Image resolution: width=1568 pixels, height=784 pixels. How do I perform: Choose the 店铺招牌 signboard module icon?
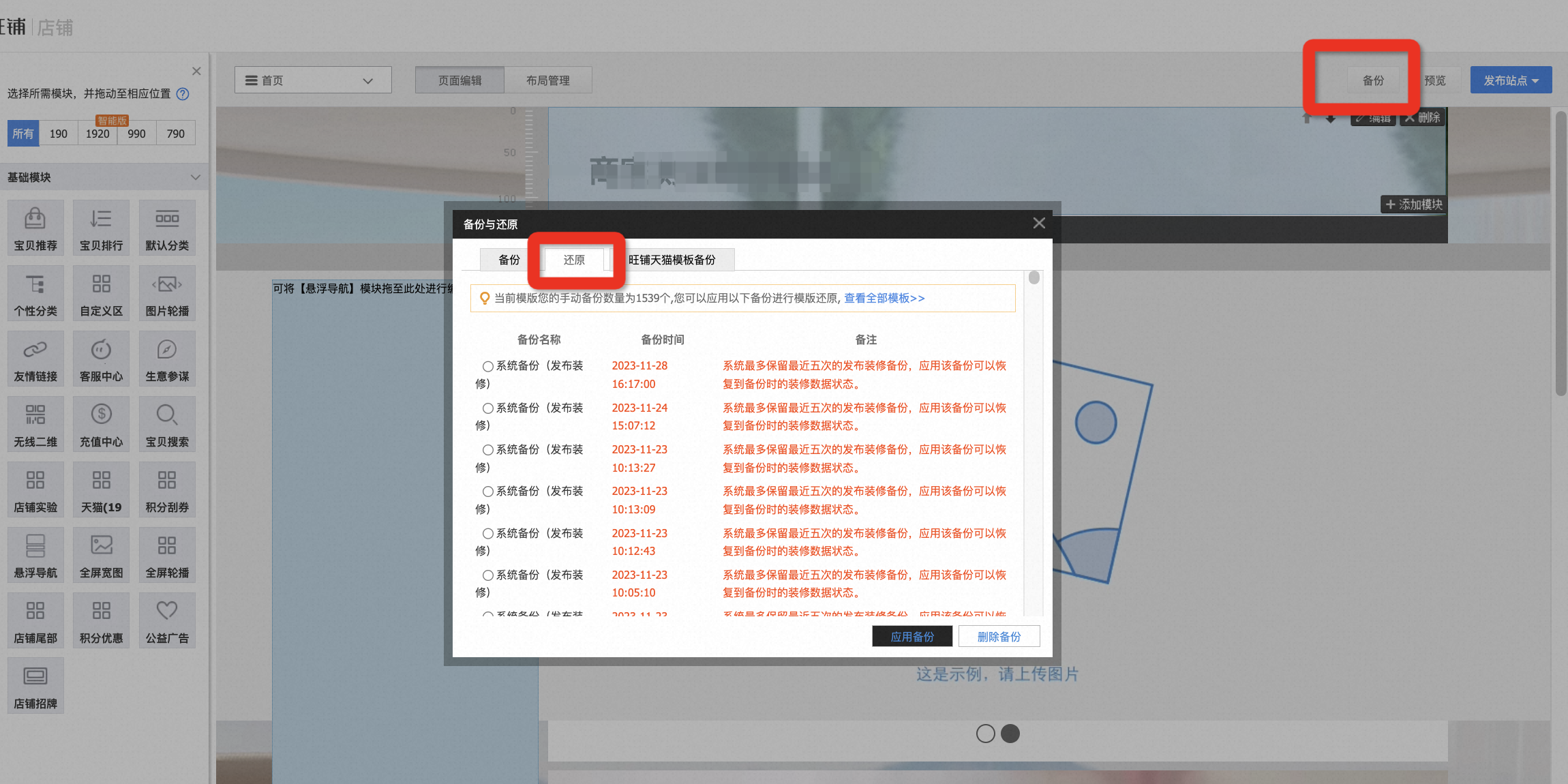click(35, 686)
